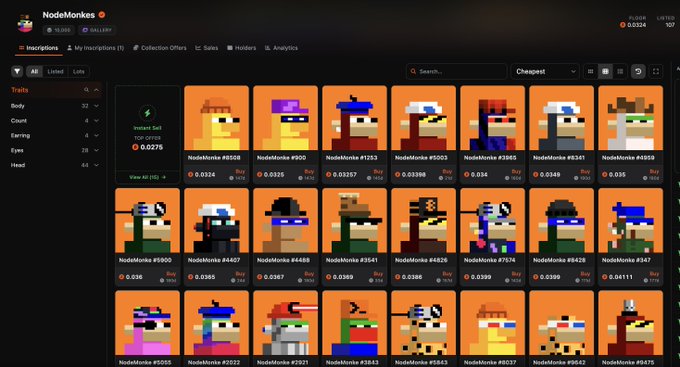Switch to medium grid view
Viewport: 680px width, 367px height.
(x=605, y=71)
